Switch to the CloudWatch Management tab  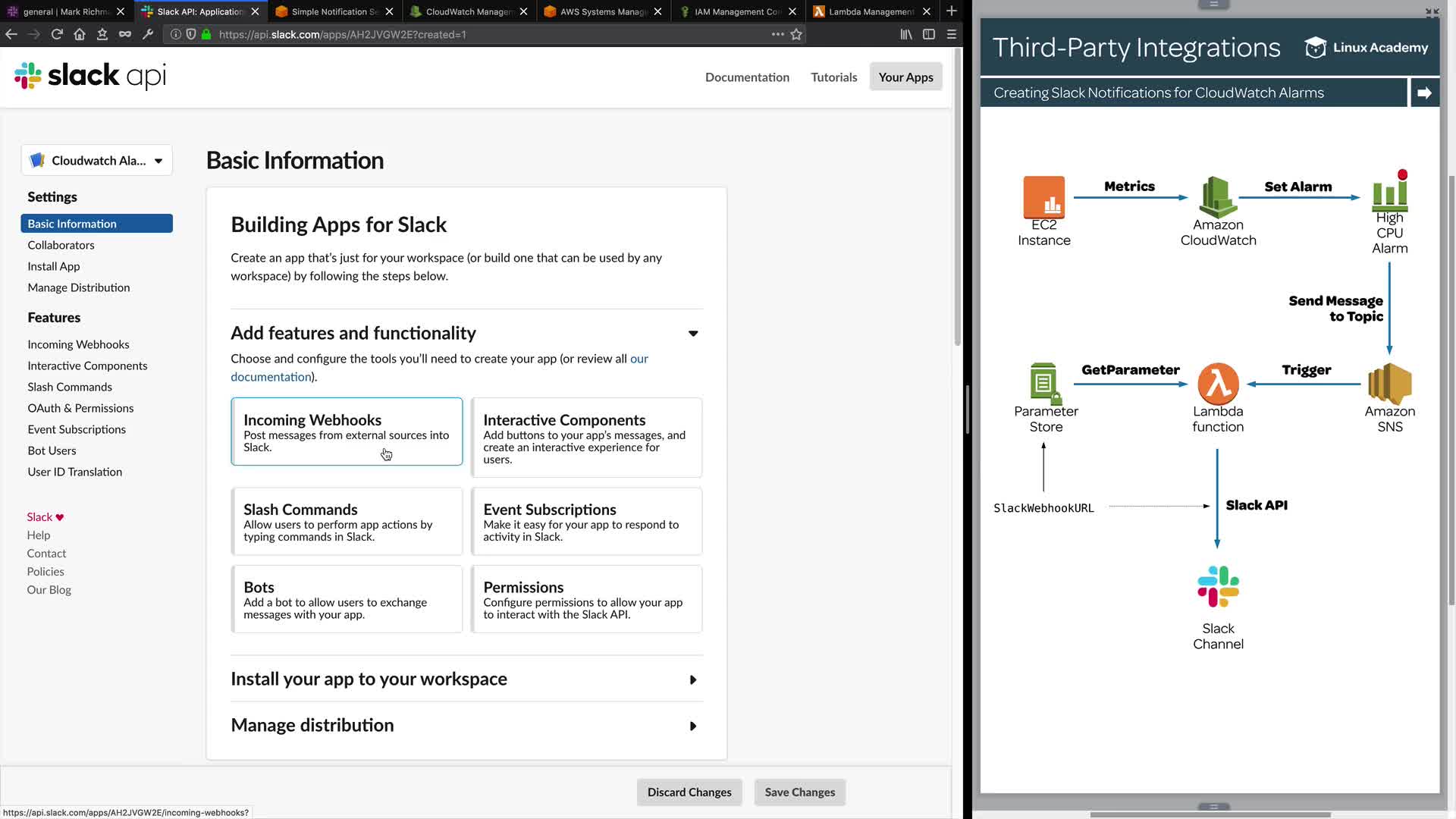tap(469, 11)
